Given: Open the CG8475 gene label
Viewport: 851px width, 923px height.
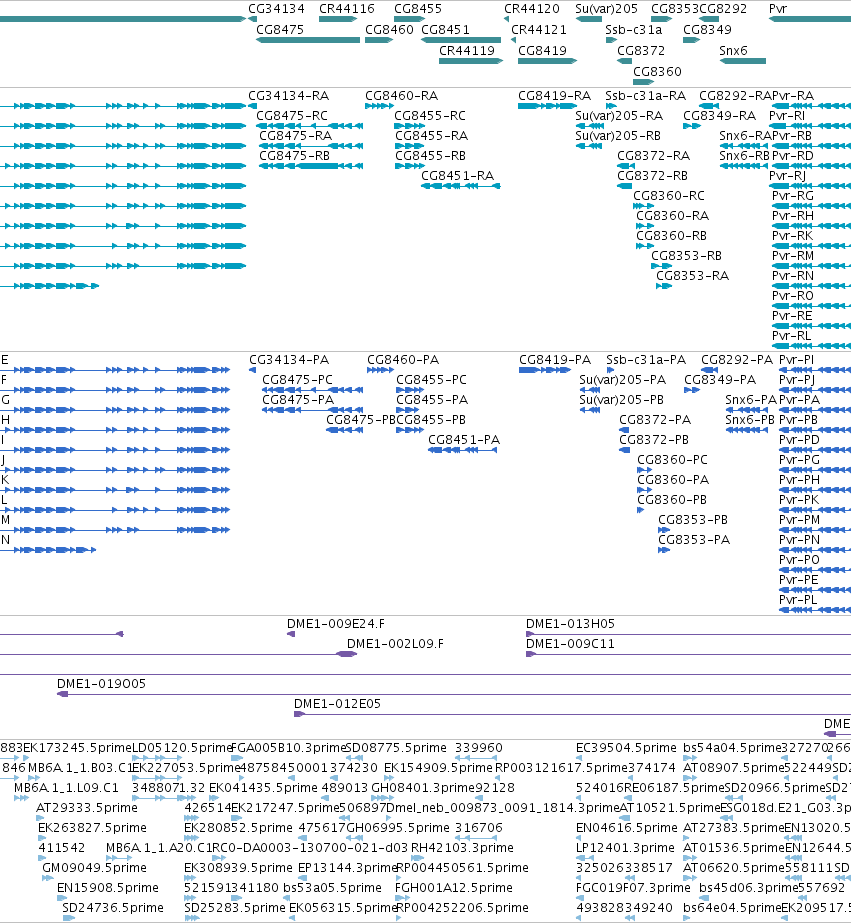Looking at the screenshot, I should tap(280, 29).
